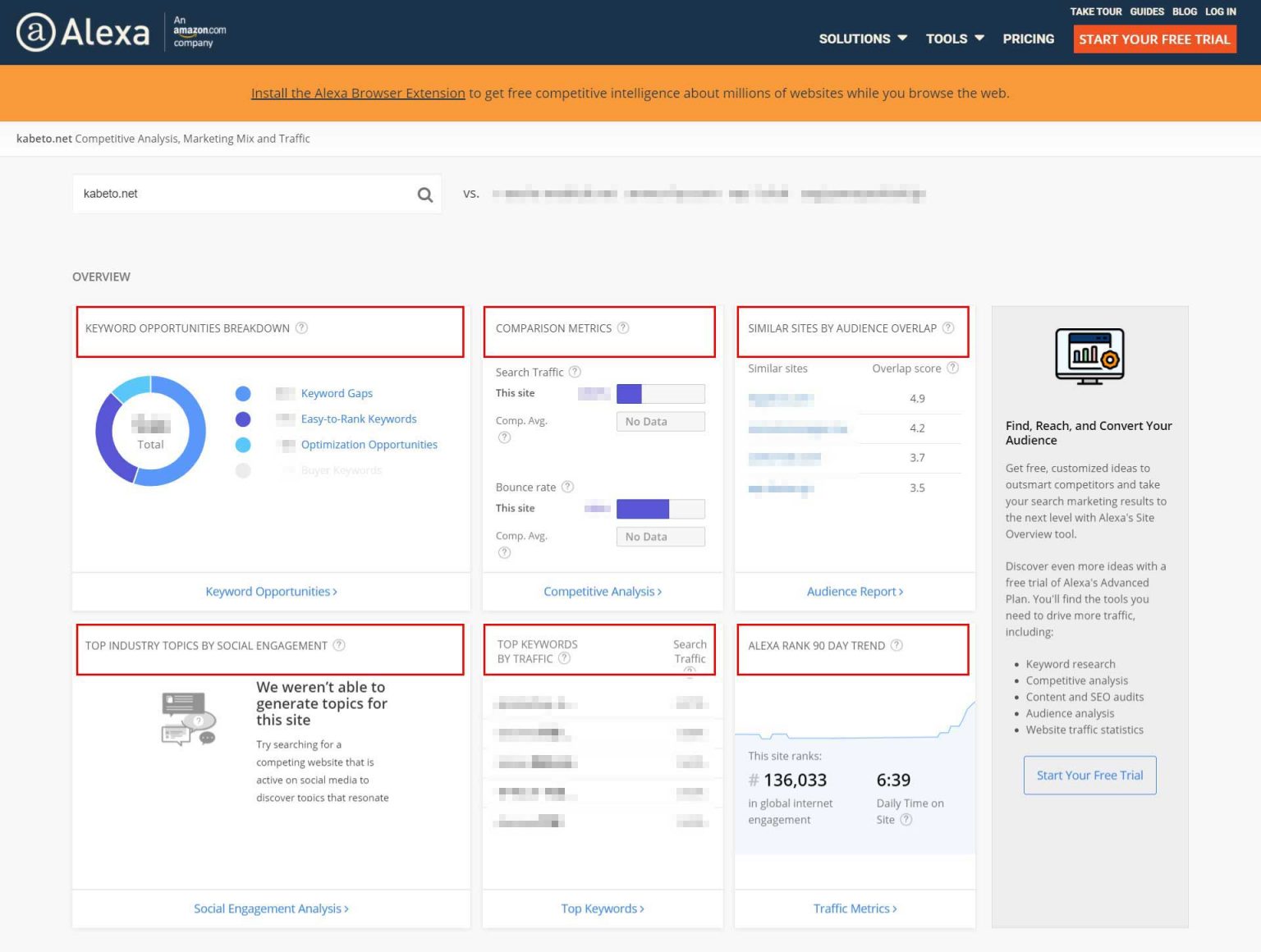The width and height of the screenshot is (1261, 952).
Task: Expand the Tools dropdown menu
Action: click(955, 39)
